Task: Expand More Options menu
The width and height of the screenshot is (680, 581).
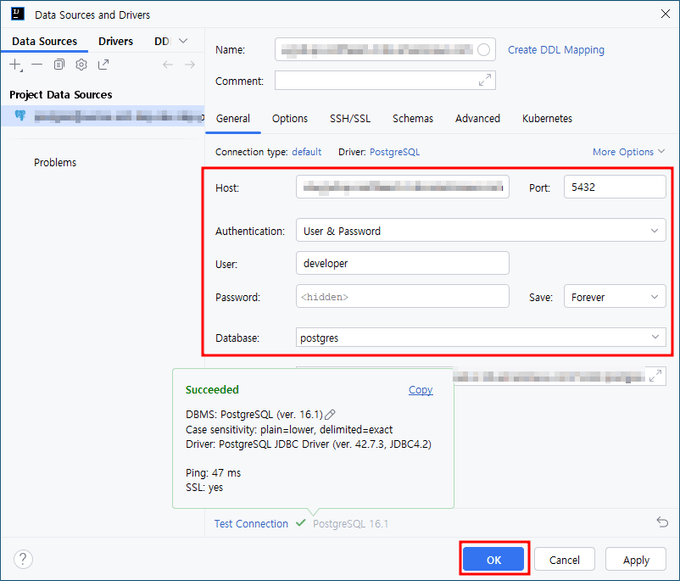Action: (628, 152)
